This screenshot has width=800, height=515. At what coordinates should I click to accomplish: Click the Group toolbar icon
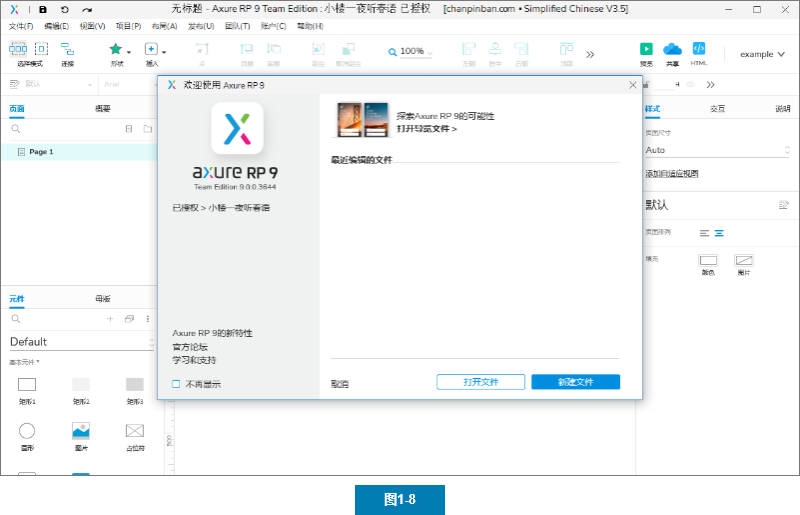coord(318,49)
